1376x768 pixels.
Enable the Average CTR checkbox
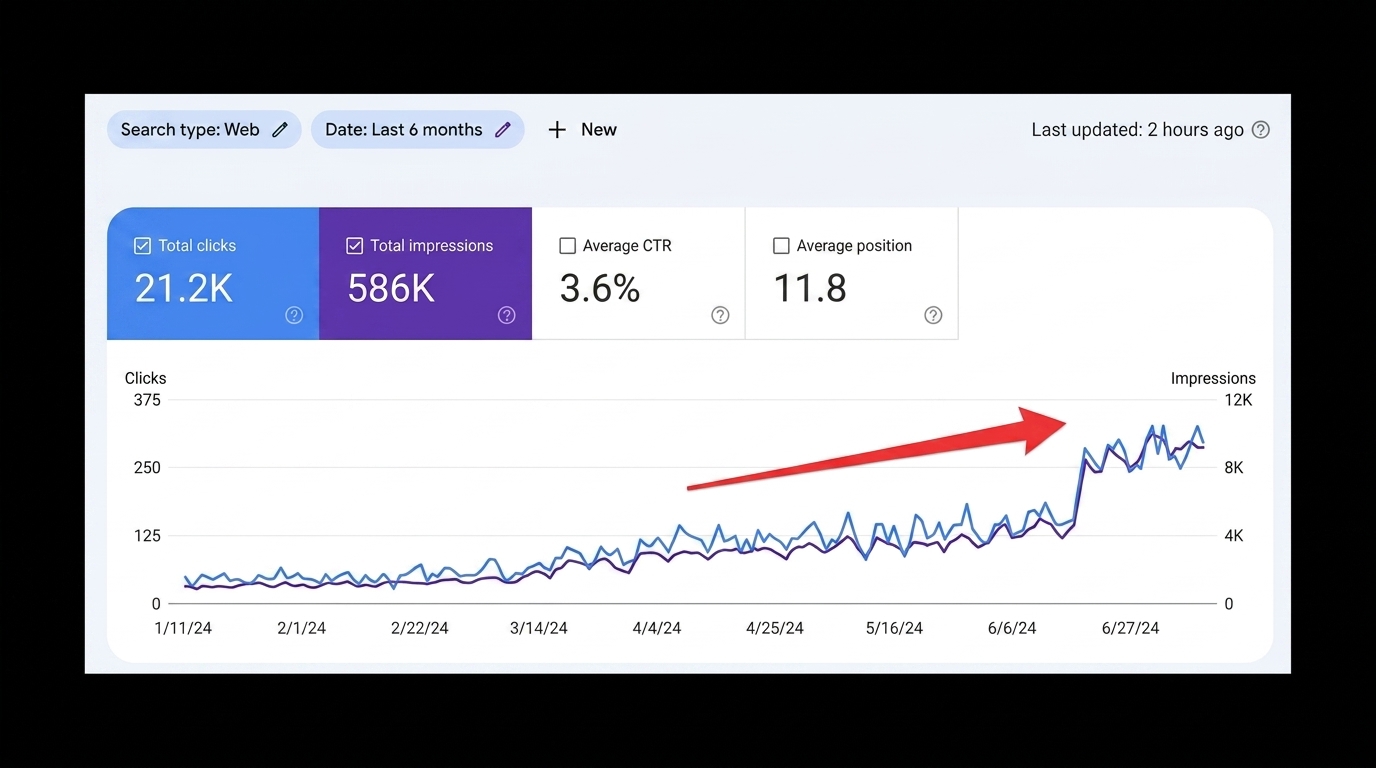coord(567,246)
